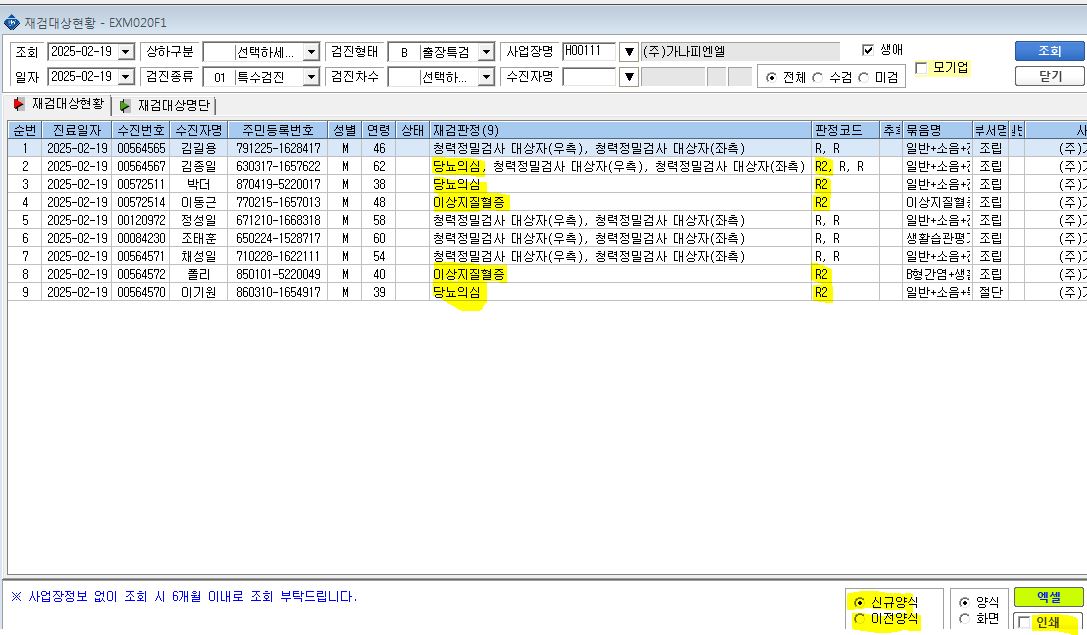Screen dimensions: 1087x635
Task: Select the green flag 재검대상명단 tab icon
Action: pyautogui.click(x=125, y=105)
